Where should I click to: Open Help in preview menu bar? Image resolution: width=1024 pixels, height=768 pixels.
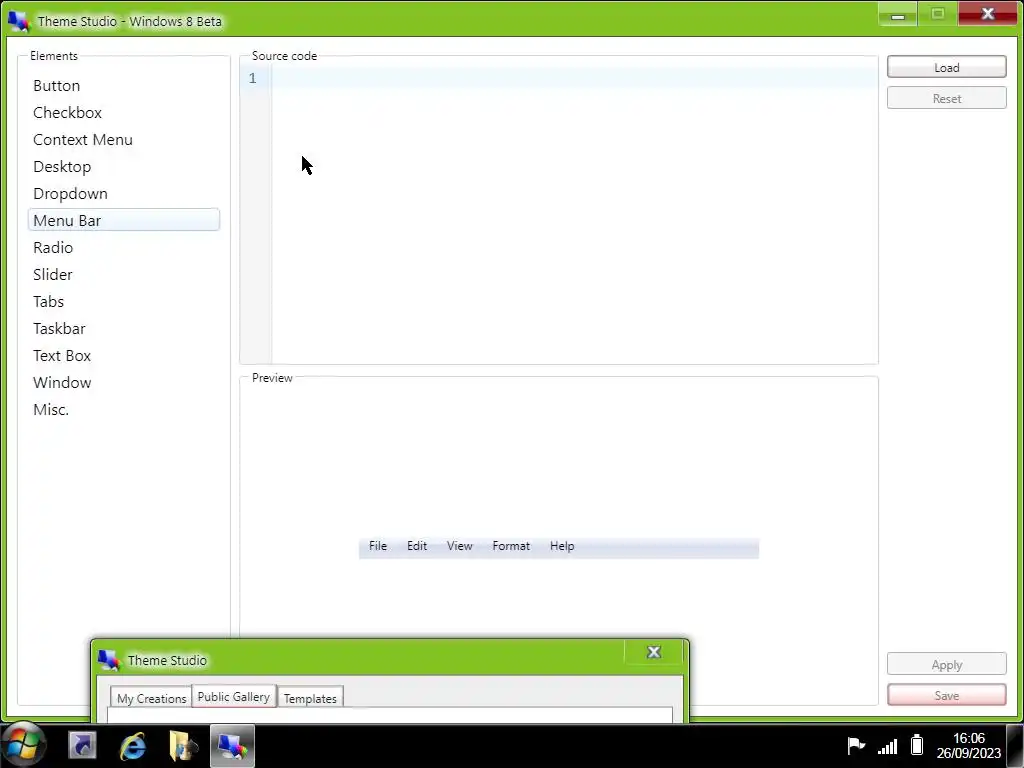click(x=562, y=546)
